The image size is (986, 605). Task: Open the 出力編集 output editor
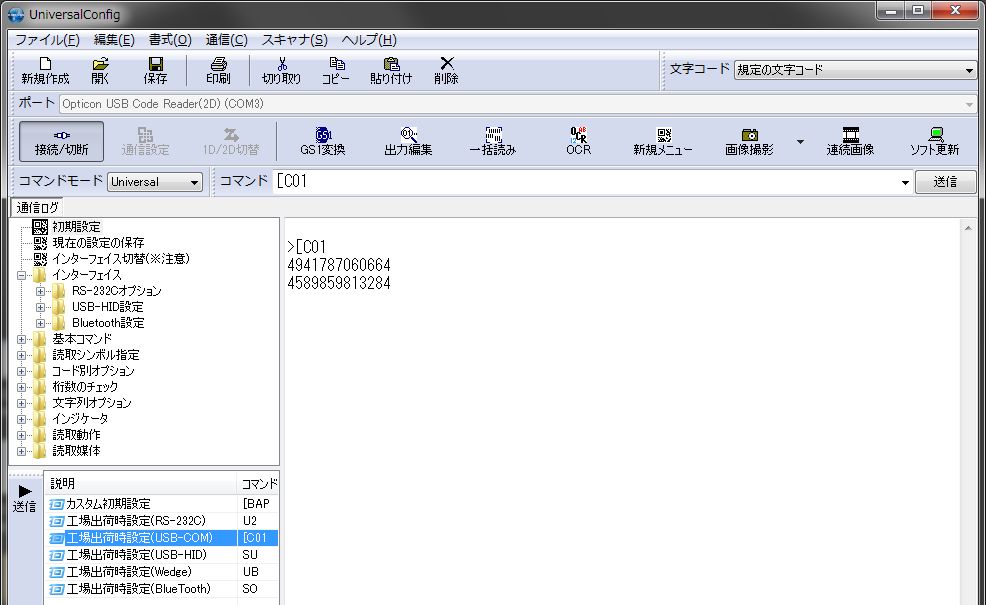(408, 141)
